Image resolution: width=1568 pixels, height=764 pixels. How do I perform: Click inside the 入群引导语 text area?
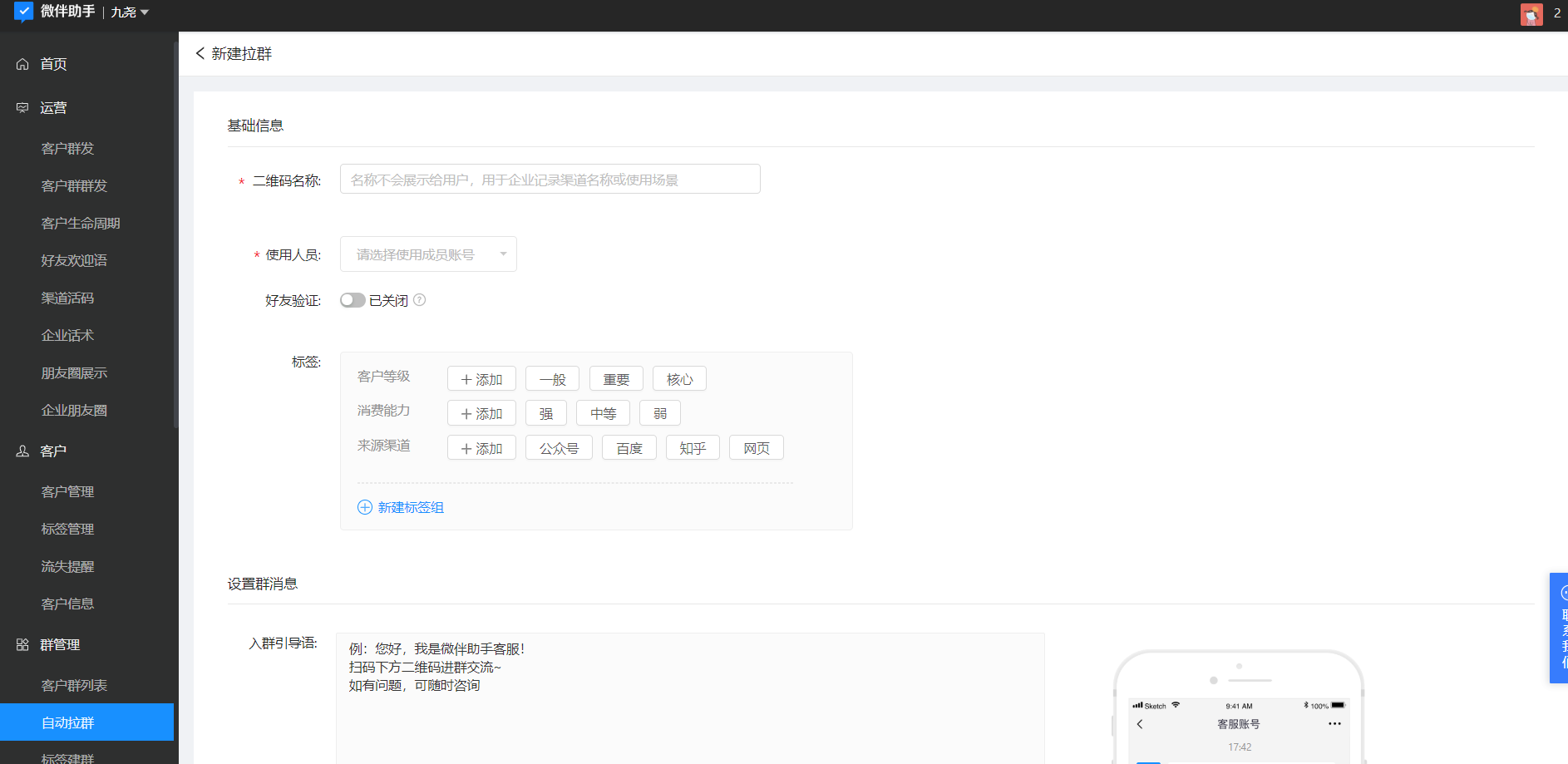coord(690,698)
